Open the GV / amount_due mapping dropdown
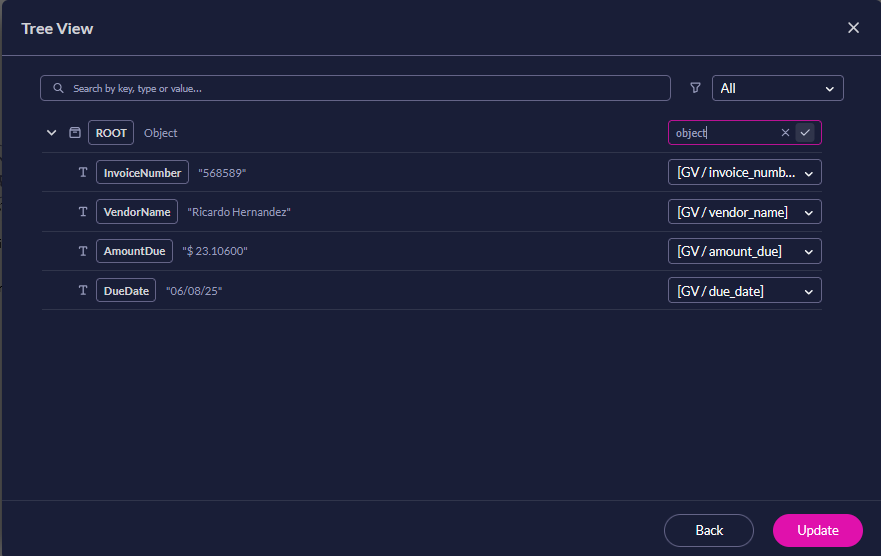 (x=744, y=251)
